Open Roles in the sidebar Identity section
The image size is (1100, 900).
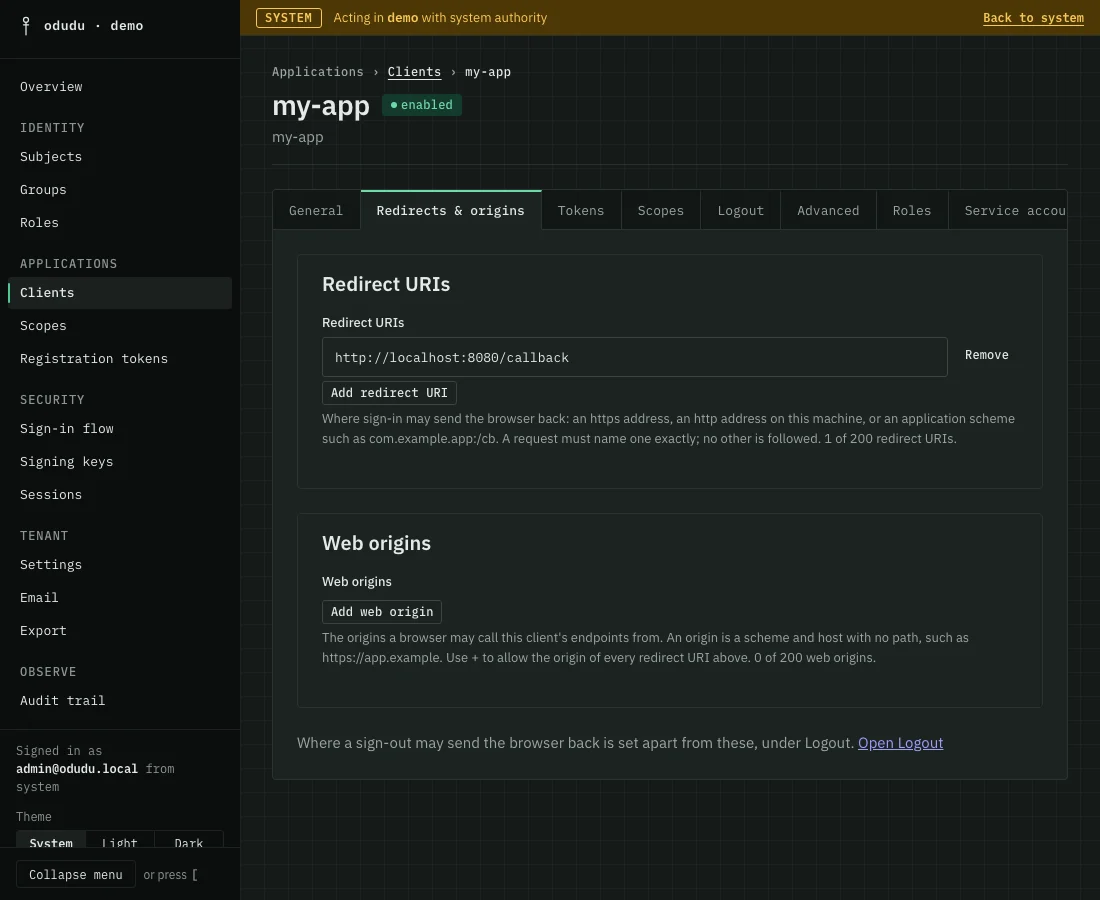click(x=39, y=222)
